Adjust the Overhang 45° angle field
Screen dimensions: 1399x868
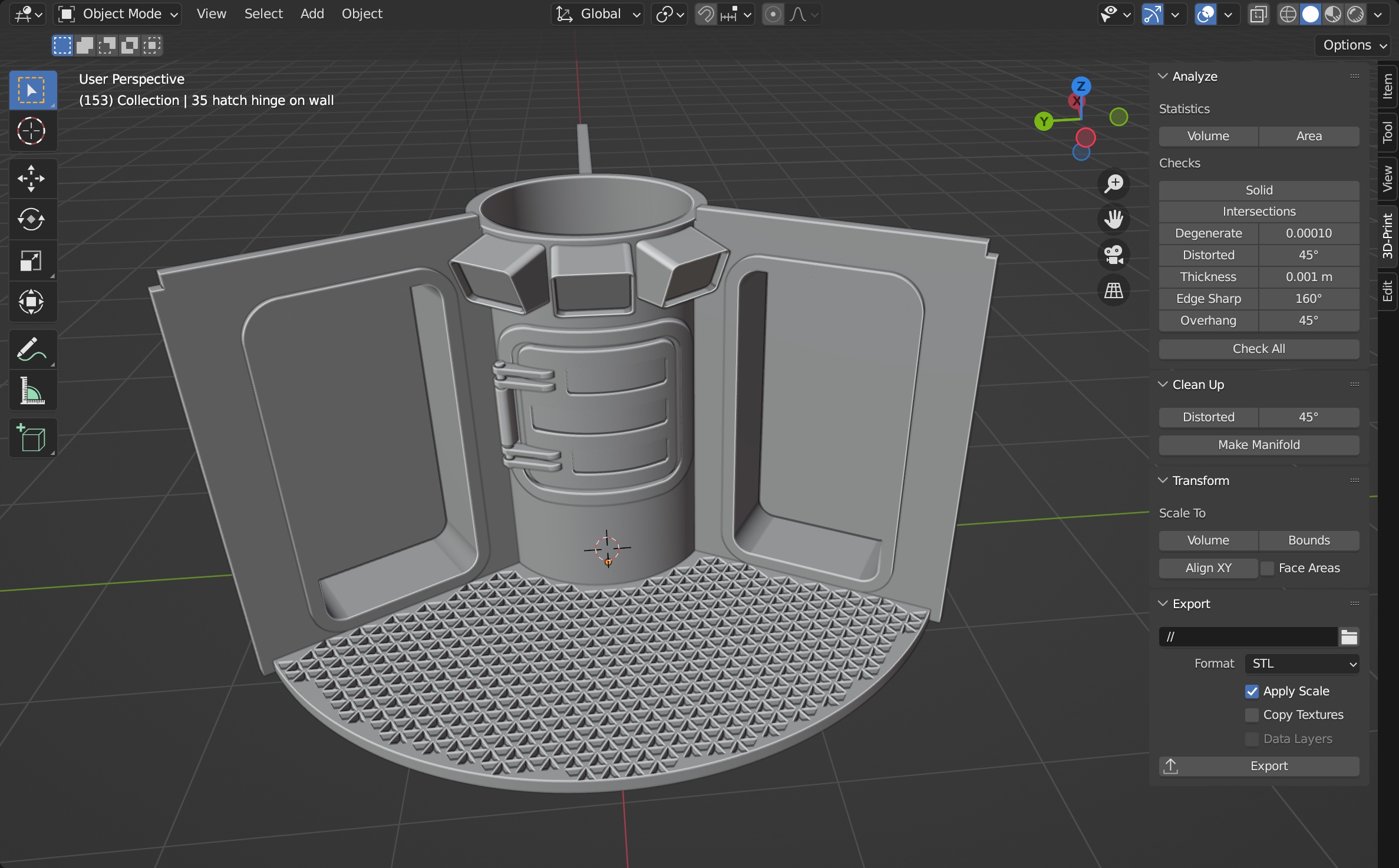click(x=1309, y=321)
